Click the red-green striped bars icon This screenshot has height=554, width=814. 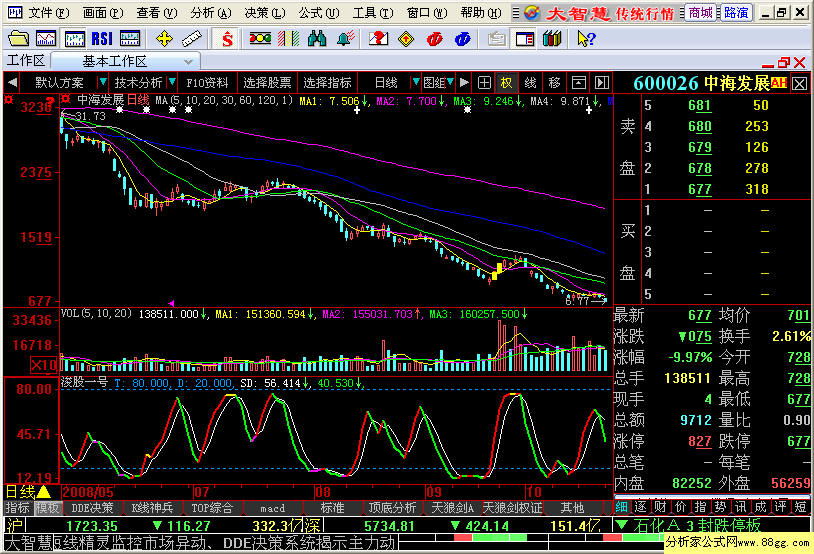pyautogui.click(x=289, y=39)
